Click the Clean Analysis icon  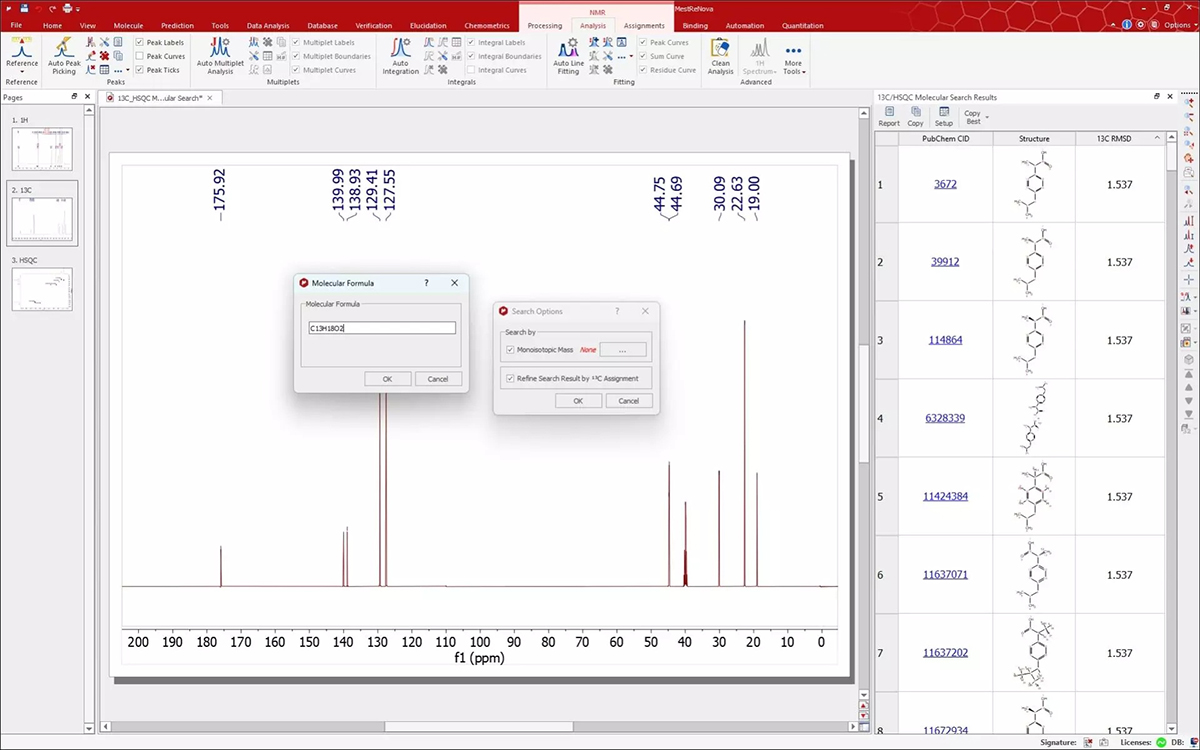pyautogui.click(x=720, y=55)
